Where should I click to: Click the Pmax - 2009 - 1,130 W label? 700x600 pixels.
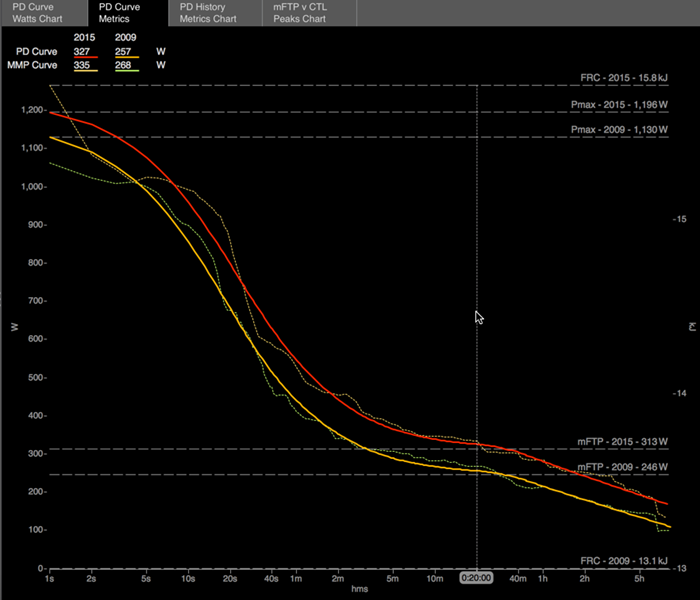[619, 129]
